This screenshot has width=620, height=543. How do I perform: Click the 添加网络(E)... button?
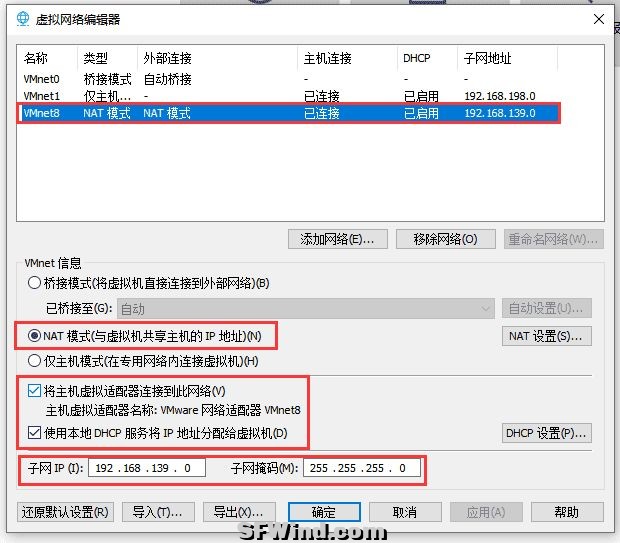click(337, 239)
